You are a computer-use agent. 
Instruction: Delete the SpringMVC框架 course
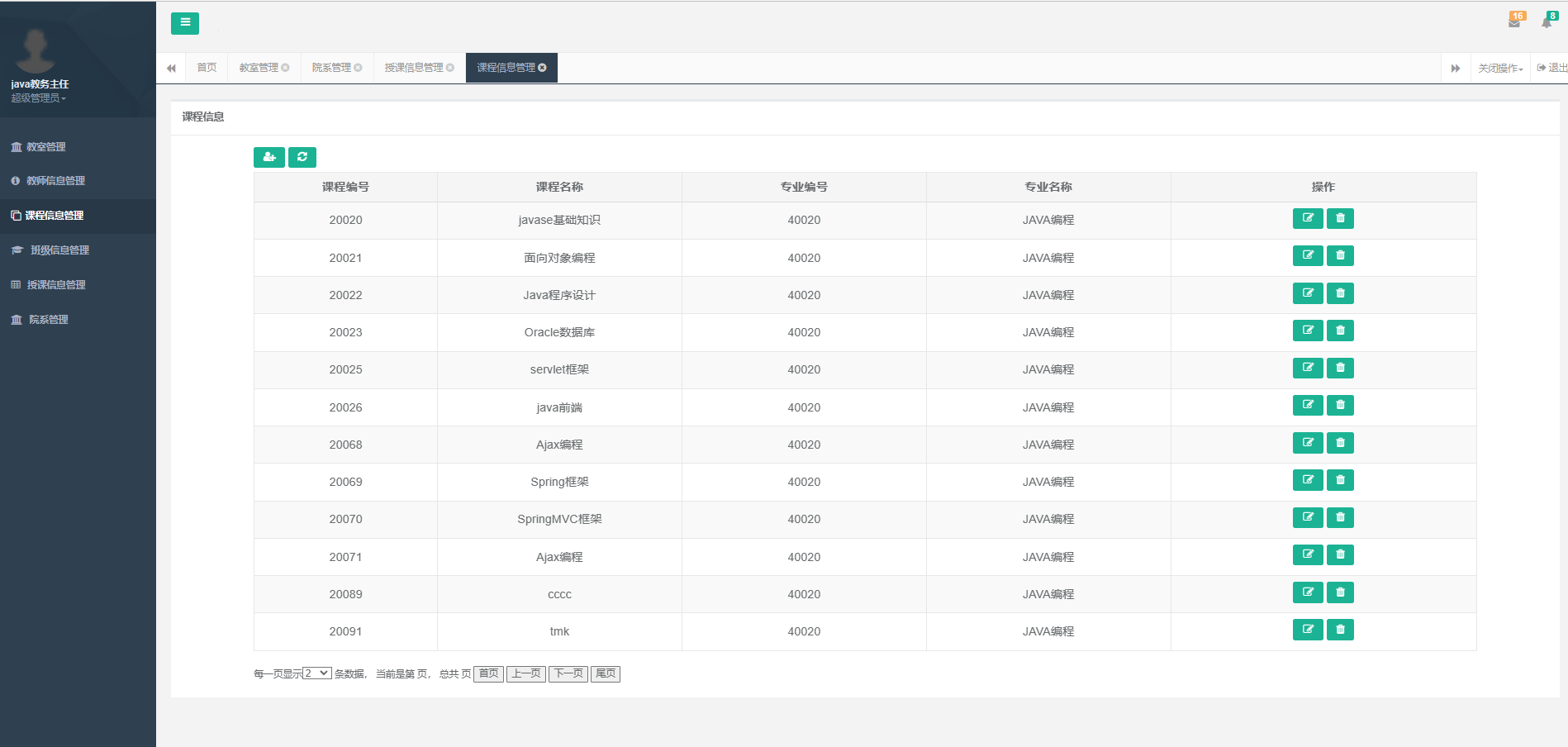pyautogui.click(x=1340, y=517)
